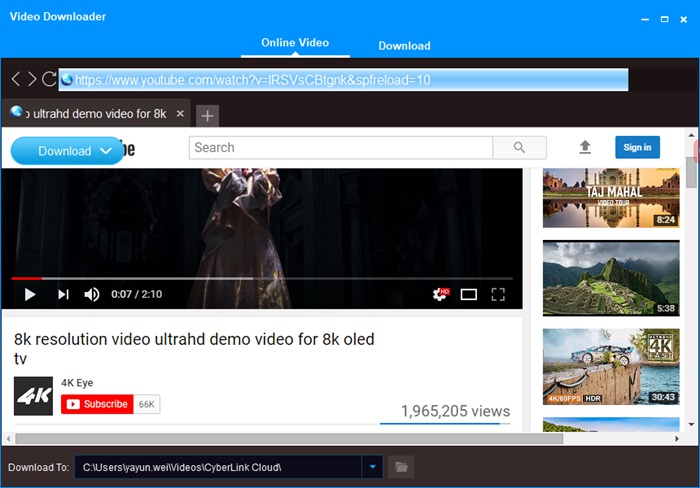Image resolution: width=700 pixels, height=488 pixels.
Task: Play the video
Action: click(x=30, y=294)
